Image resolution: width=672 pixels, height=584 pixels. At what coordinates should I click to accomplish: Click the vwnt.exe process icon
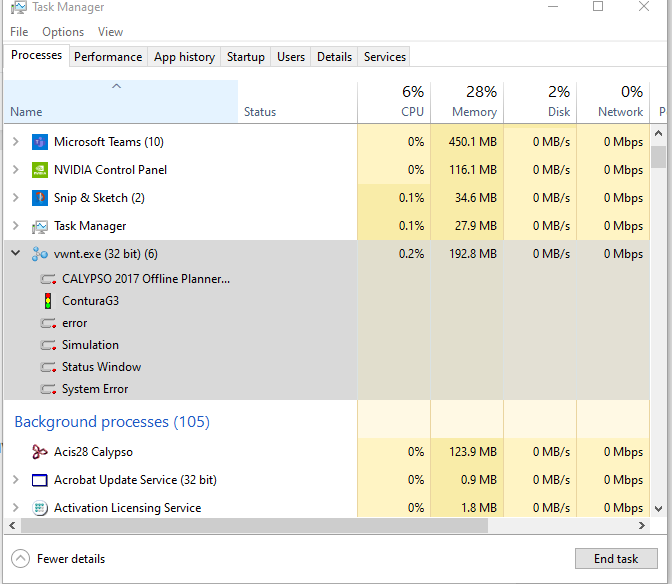point(40,254)
